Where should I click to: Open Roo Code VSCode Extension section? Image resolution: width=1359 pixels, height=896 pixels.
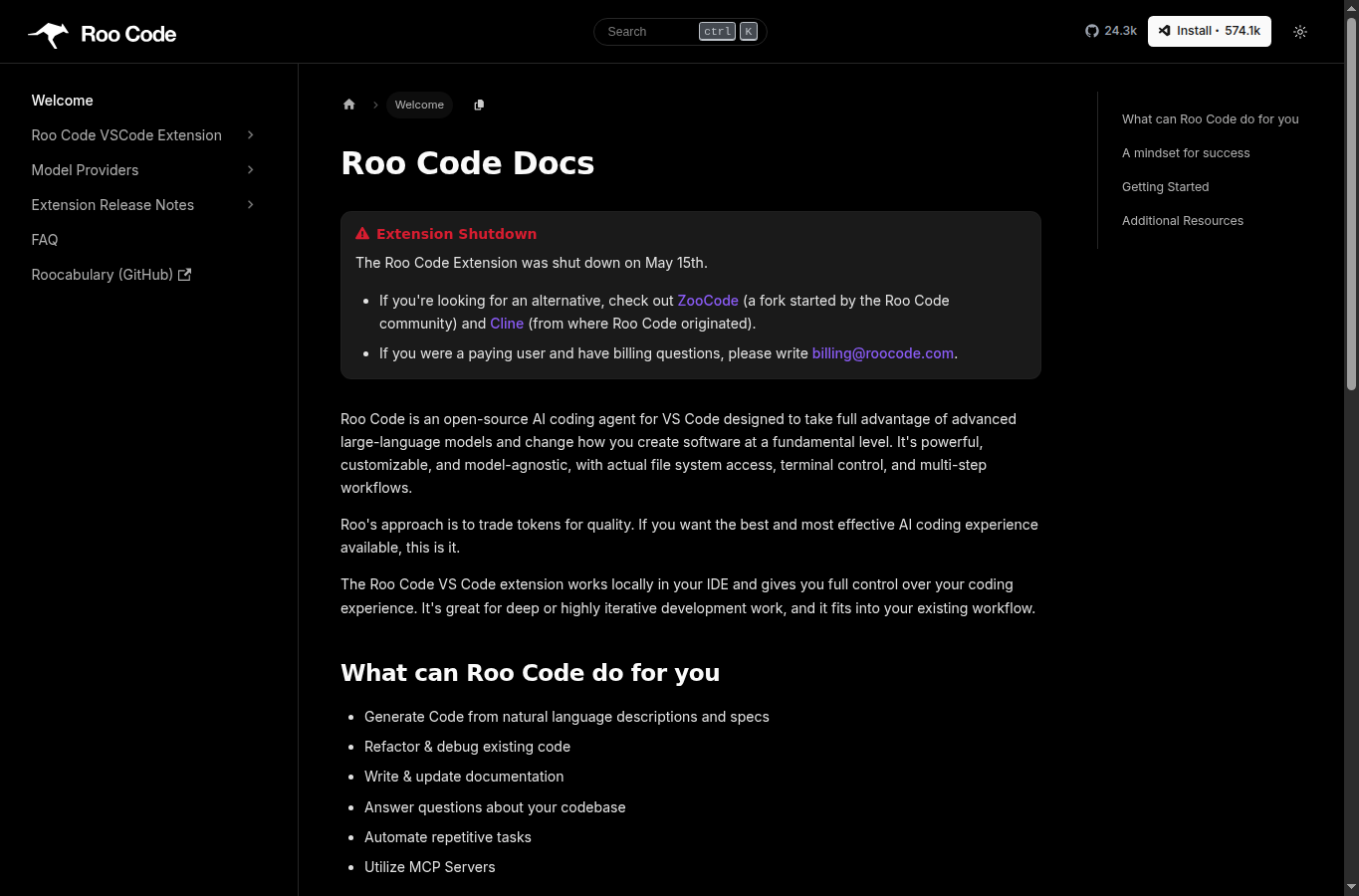126,135
